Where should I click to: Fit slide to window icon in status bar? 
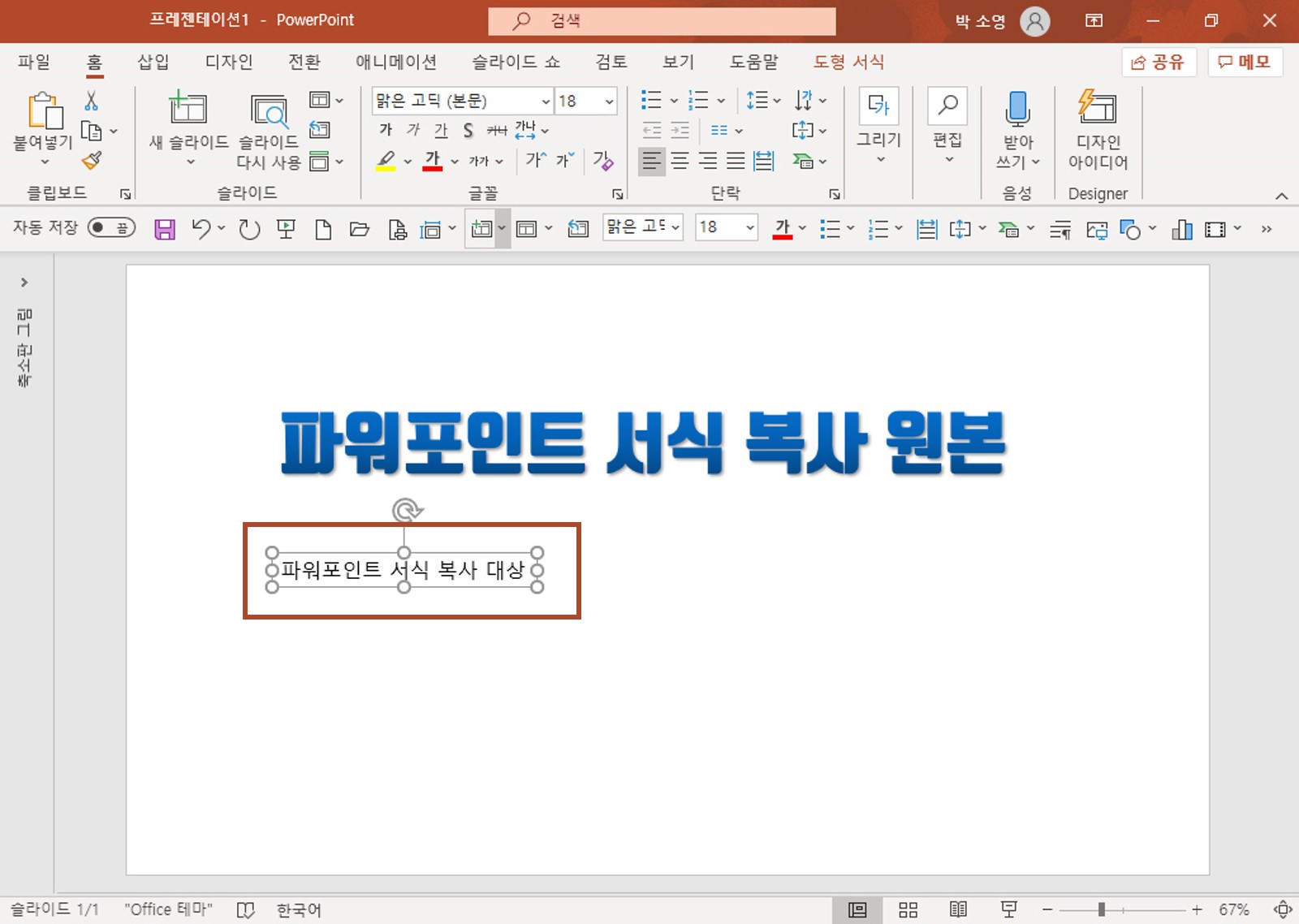[x=1283, y=909]
